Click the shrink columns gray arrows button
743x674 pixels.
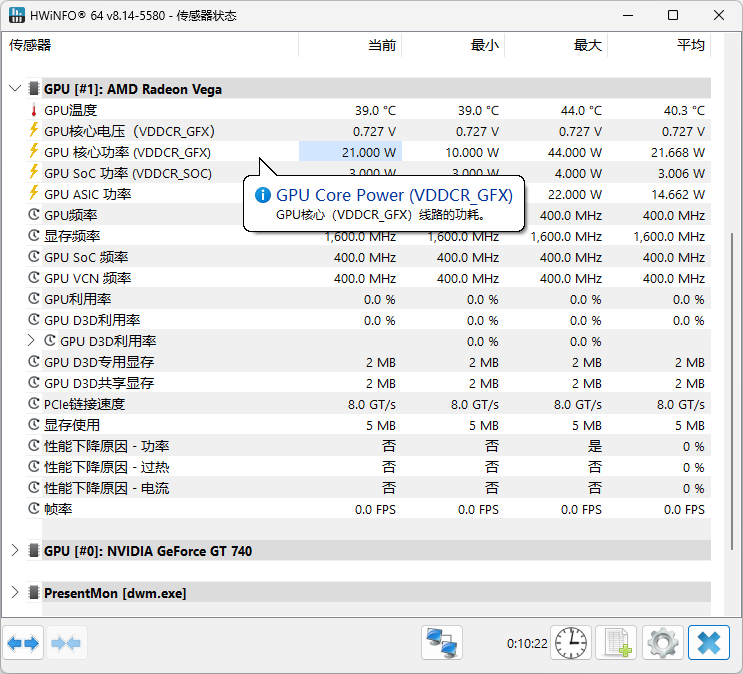tap(66, 643)
